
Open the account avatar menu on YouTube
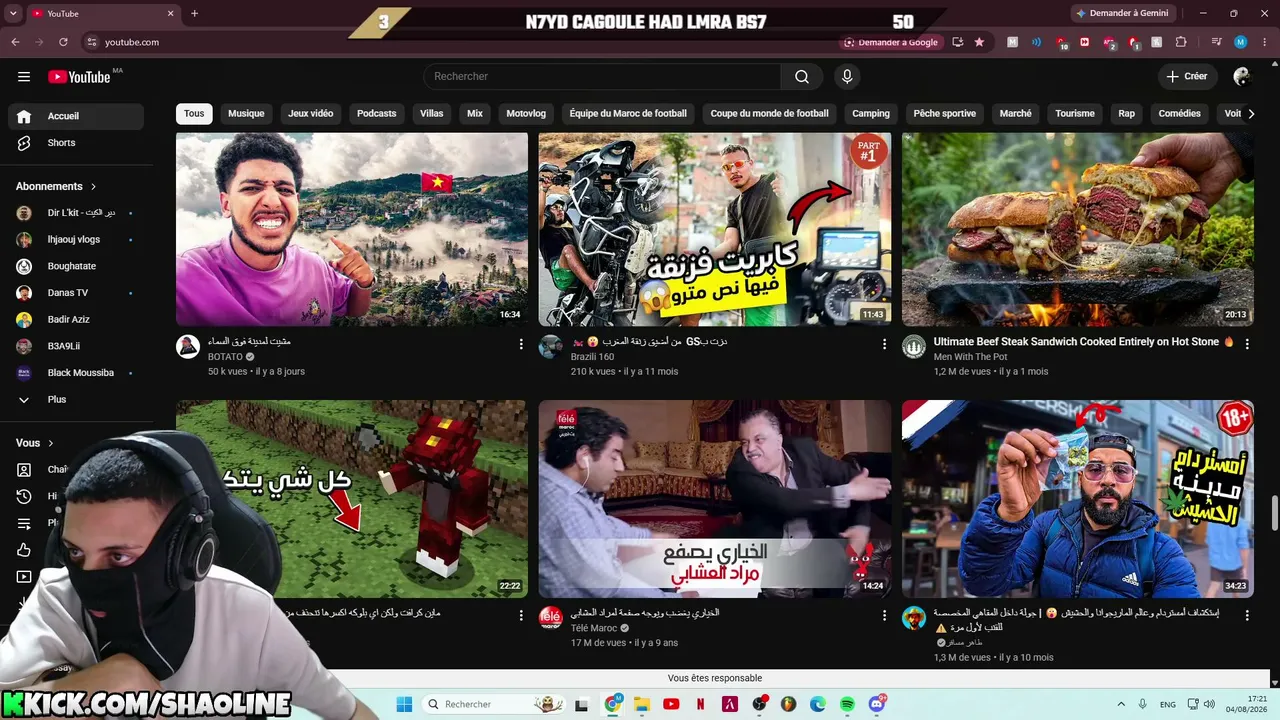click(x=1242, y=77)
